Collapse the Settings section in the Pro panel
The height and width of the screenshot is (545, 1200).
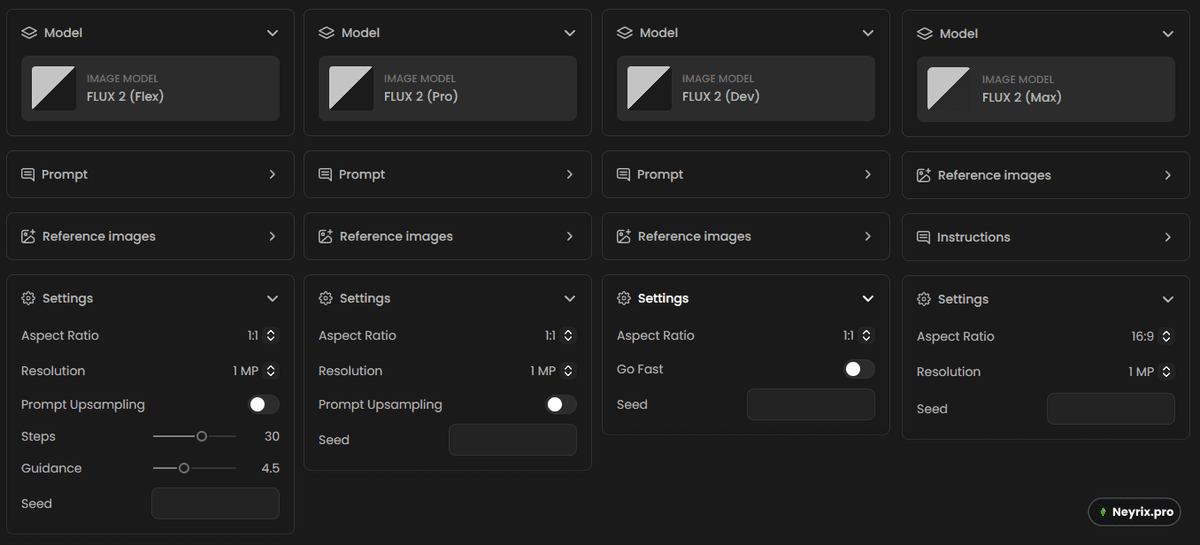click(569, 298)
